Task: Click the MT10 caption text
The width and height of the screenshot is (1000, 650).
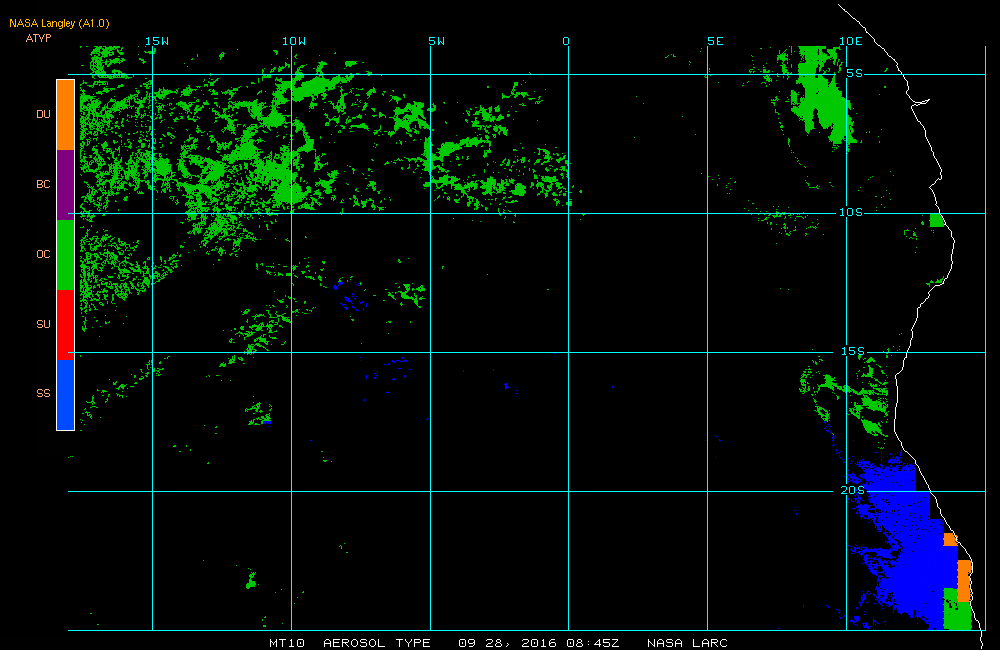Action: click(x=287, y=643)
